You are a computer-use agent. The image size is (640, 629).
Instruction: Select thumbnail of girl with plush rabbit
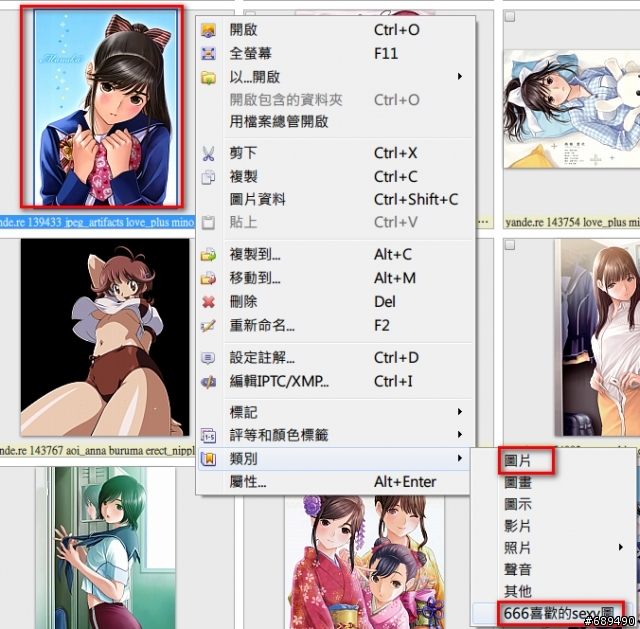point(571,109)
